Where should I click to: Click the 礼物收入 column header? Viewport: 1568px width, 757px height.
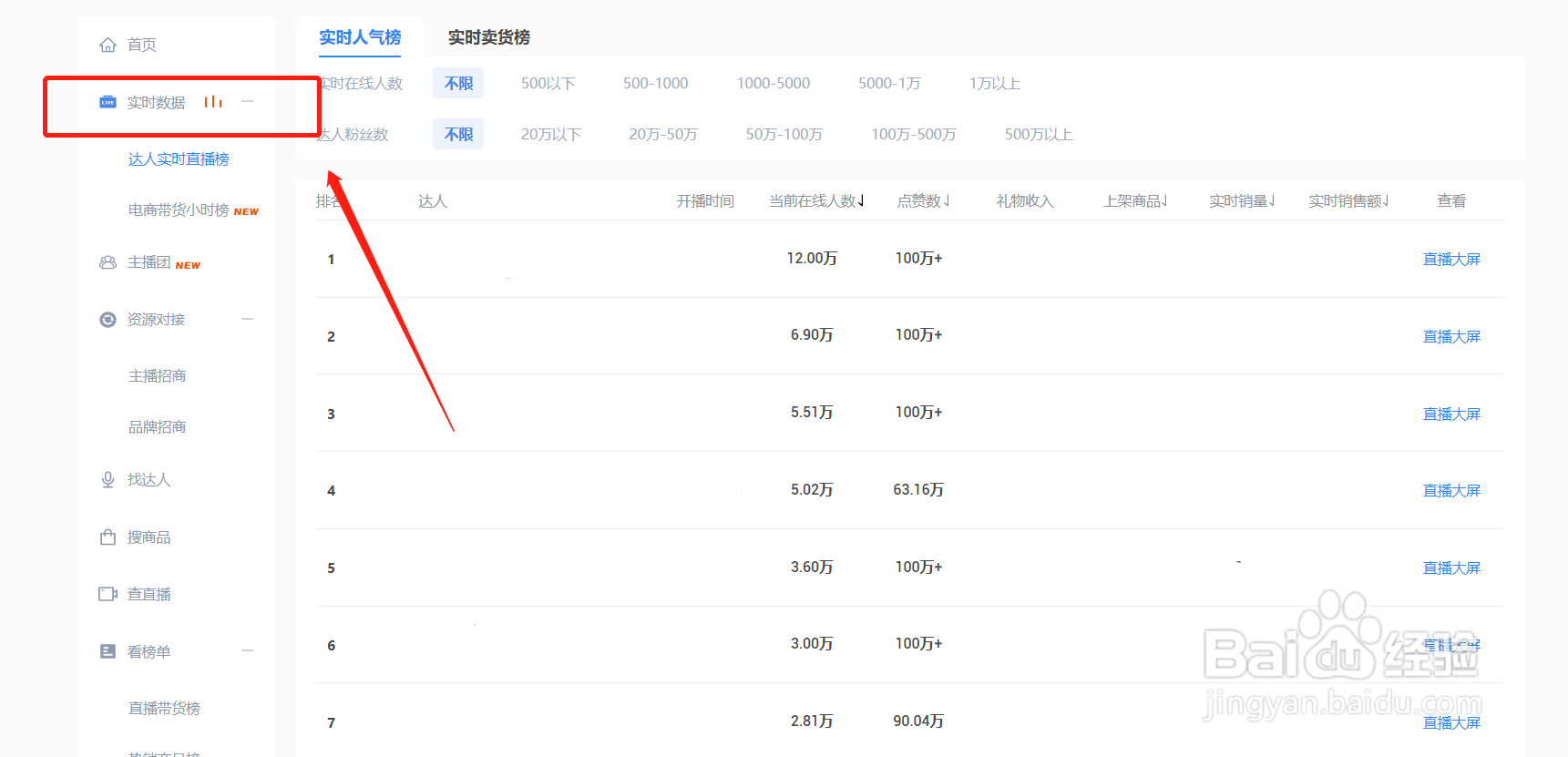[x=1025, y=201]
